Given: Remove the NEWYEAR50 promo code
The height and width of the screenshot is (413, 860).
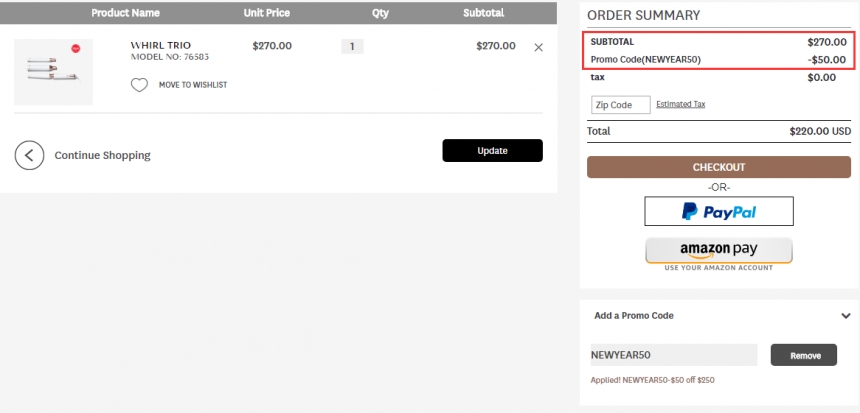Looking at the screenshot, I should coord(804,355).
